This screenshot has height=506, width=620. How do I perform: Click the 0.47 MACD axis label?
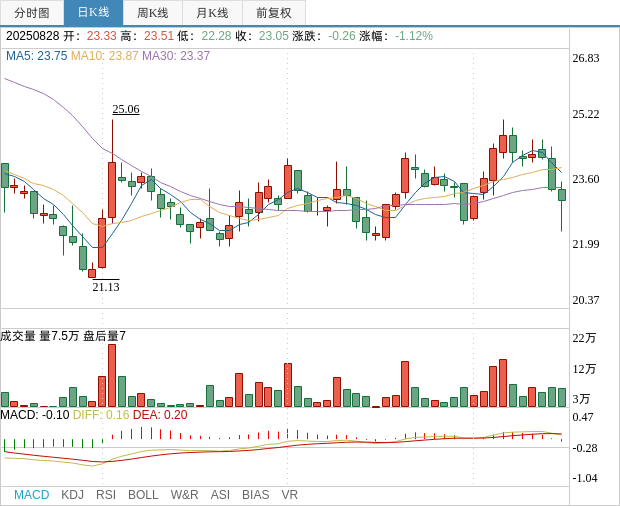pos(583,417)
